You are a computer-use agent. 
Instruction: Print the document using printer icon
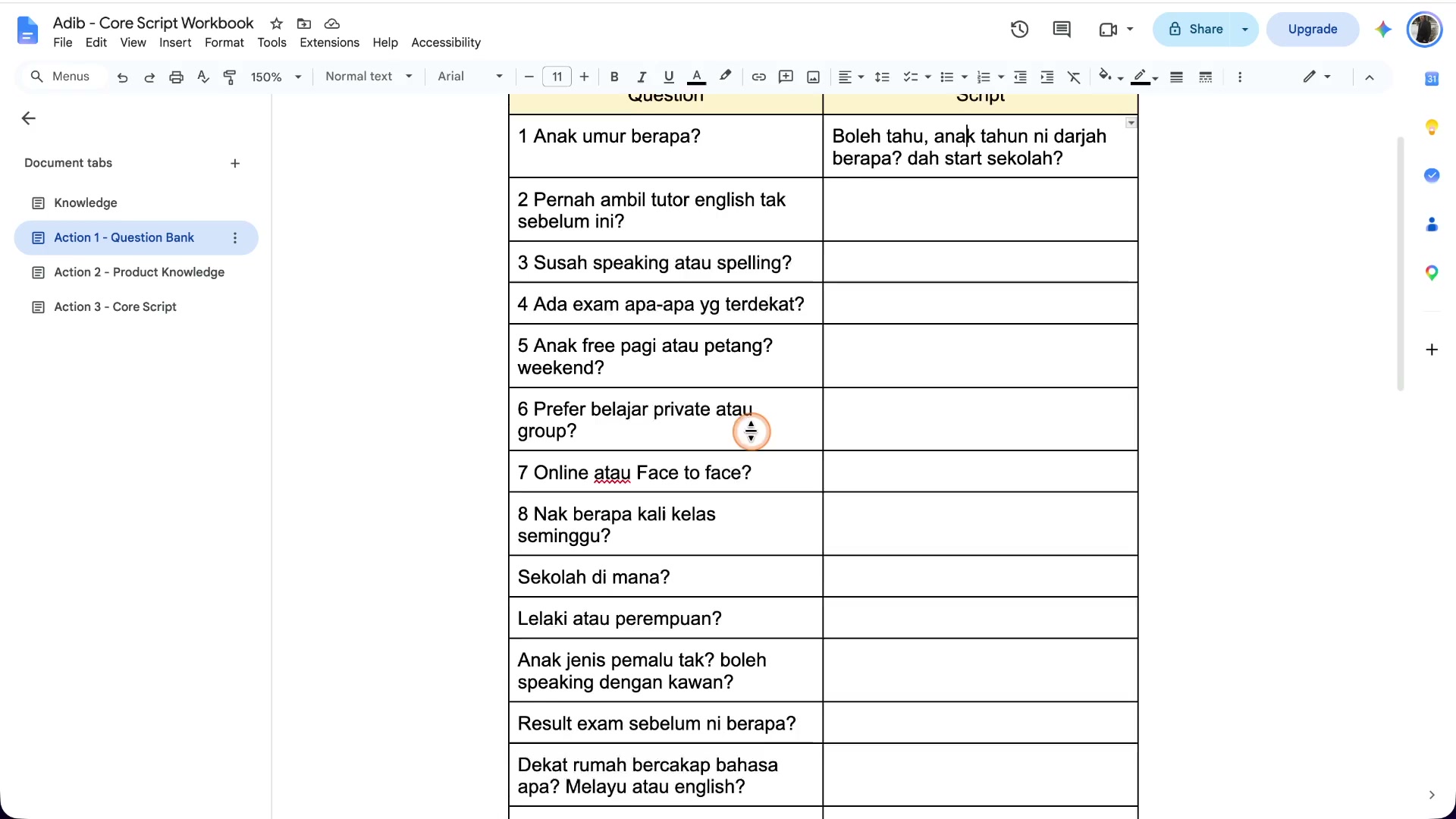point(176,77)
